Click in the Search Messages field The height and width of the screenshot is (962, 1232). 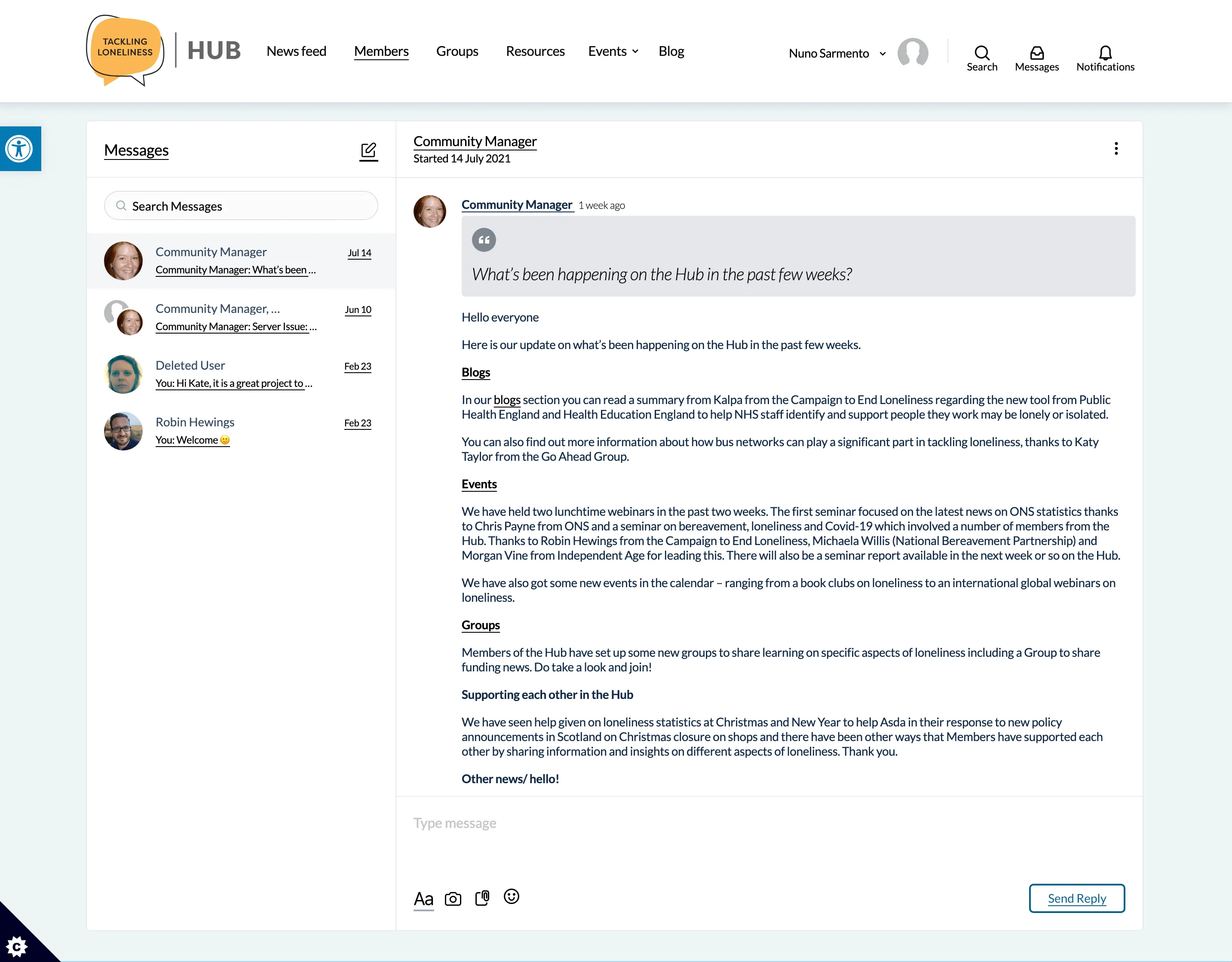tap(241, 205)
